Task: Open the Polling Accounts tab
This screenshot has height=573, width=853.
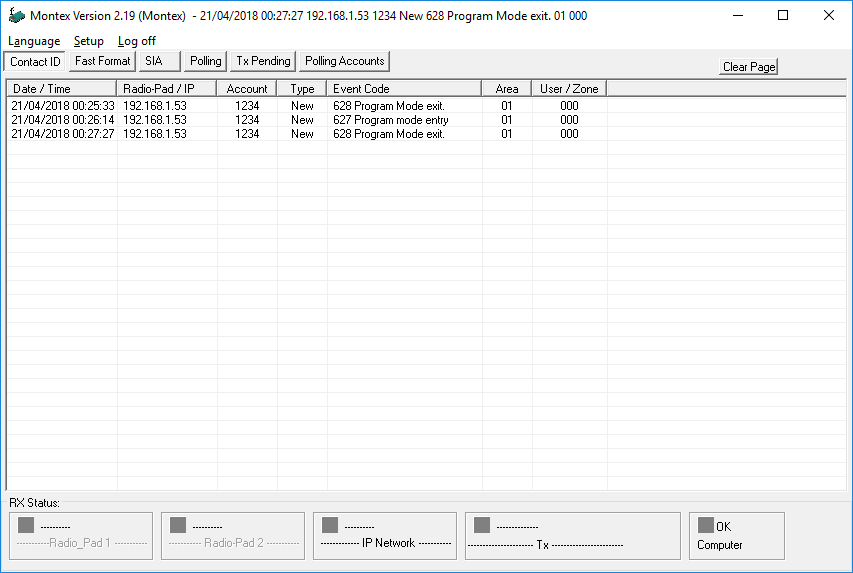Action: tap(344, 61)
